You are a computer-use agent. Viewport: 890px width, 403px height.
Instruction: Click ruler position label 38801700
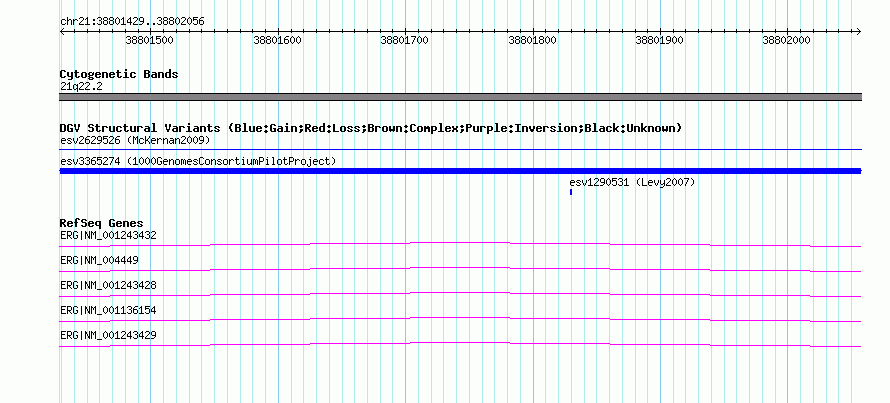405,40
